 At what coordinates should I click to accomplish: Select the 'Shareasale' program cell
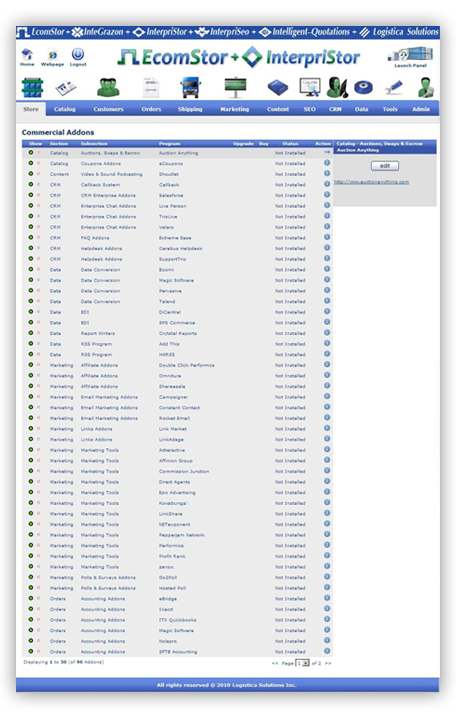point(172,386)
